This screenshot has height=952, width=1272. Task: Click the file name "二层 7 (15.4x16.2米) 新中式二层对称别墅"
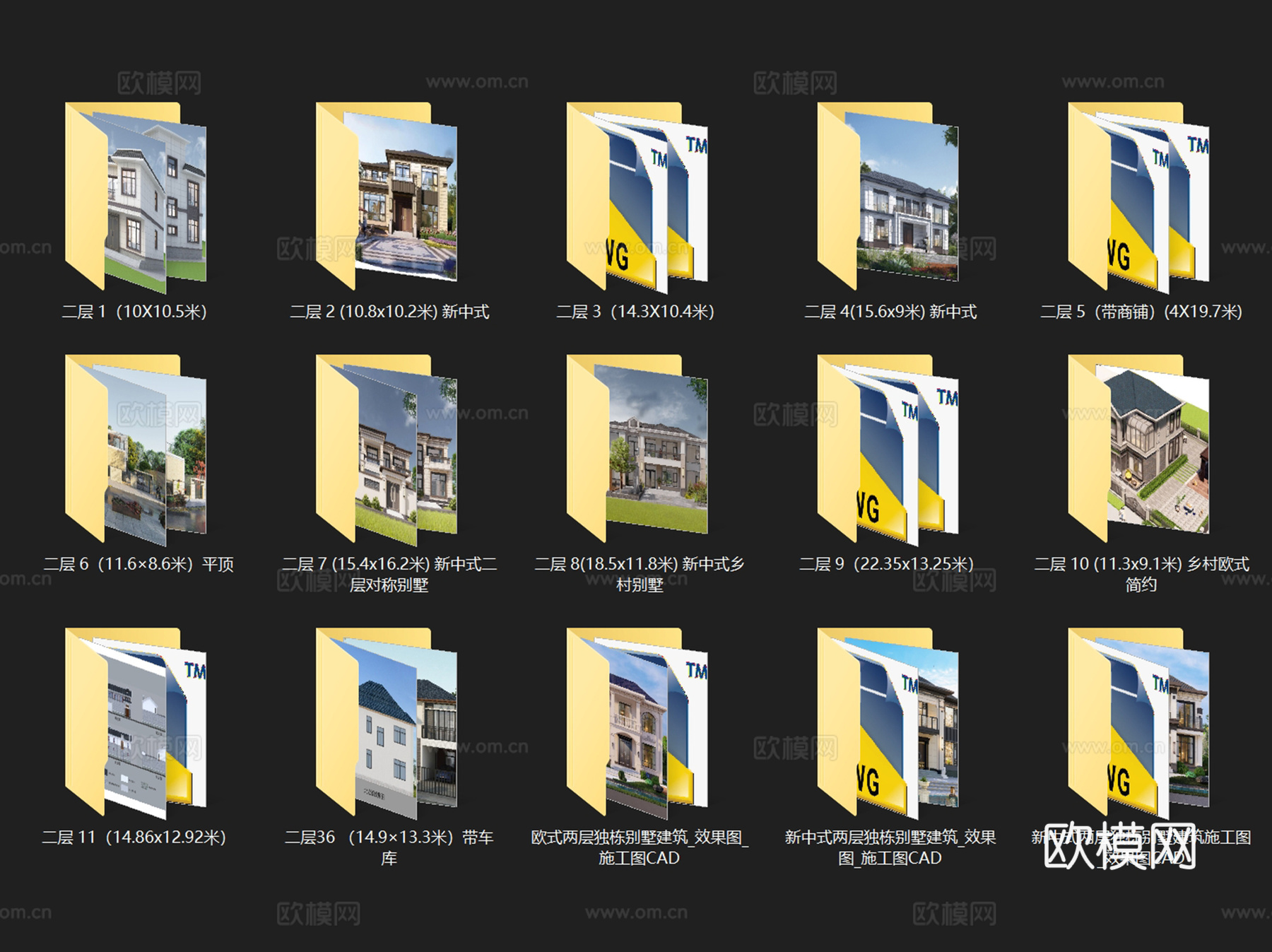(389, 574)
